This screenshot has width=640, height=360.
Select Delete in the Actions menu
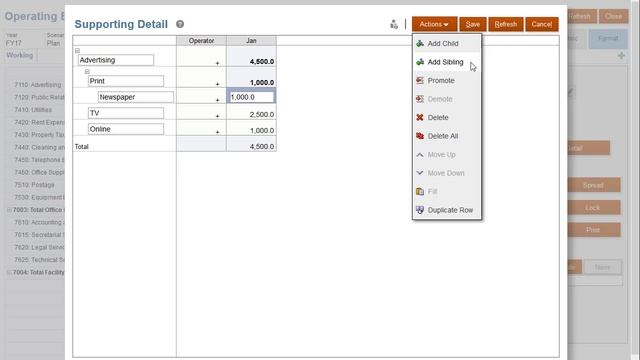(447, 118)
